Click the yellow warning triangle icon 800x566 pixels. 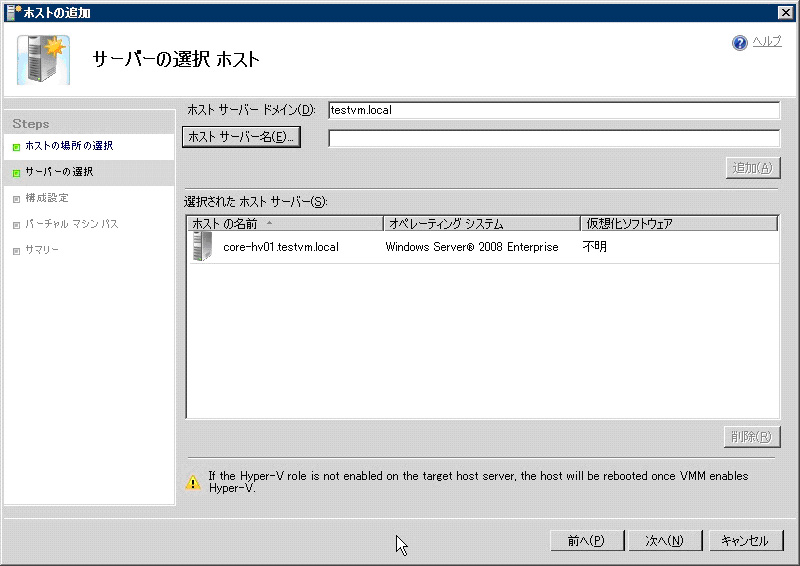pyautogui.click(x=193, y=482)
